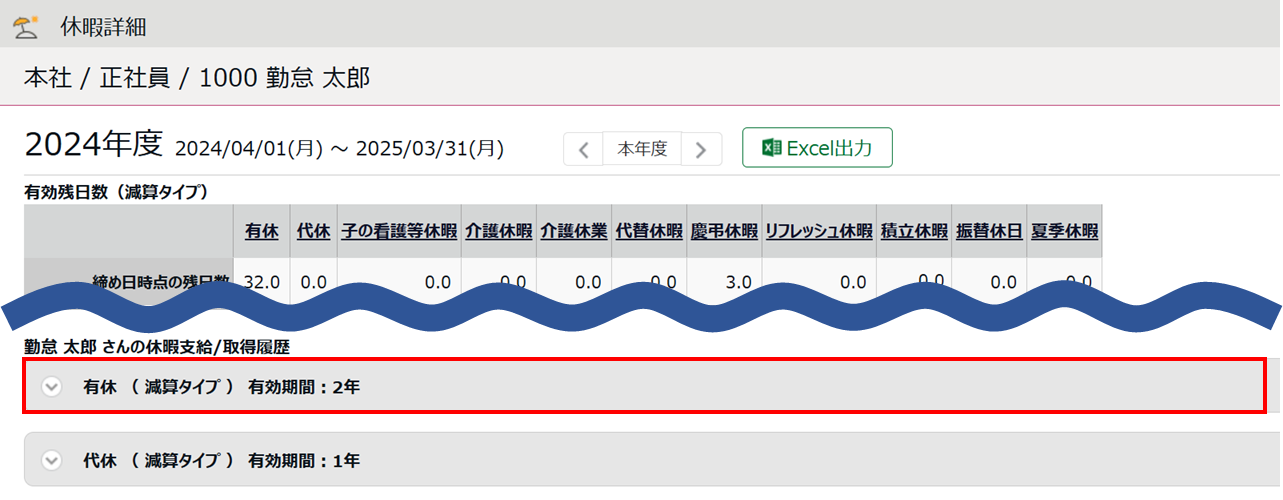Click the 本年度 current year button
Screen dimensions: 1283x500
point(642,150)
